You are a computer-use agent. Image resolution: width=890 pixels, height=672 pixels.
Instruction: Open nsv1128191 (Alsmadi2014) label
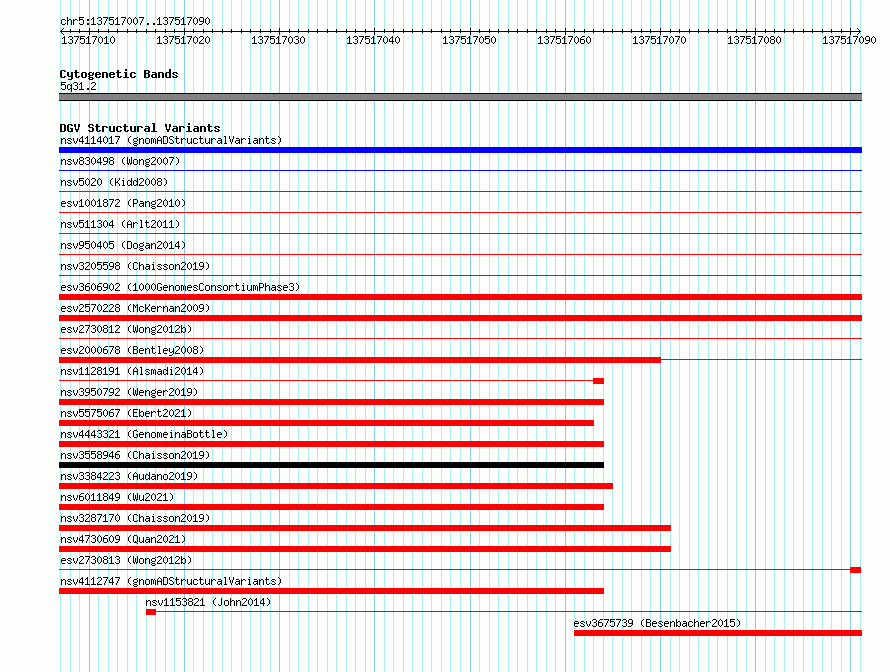click(x=132, y=371)
